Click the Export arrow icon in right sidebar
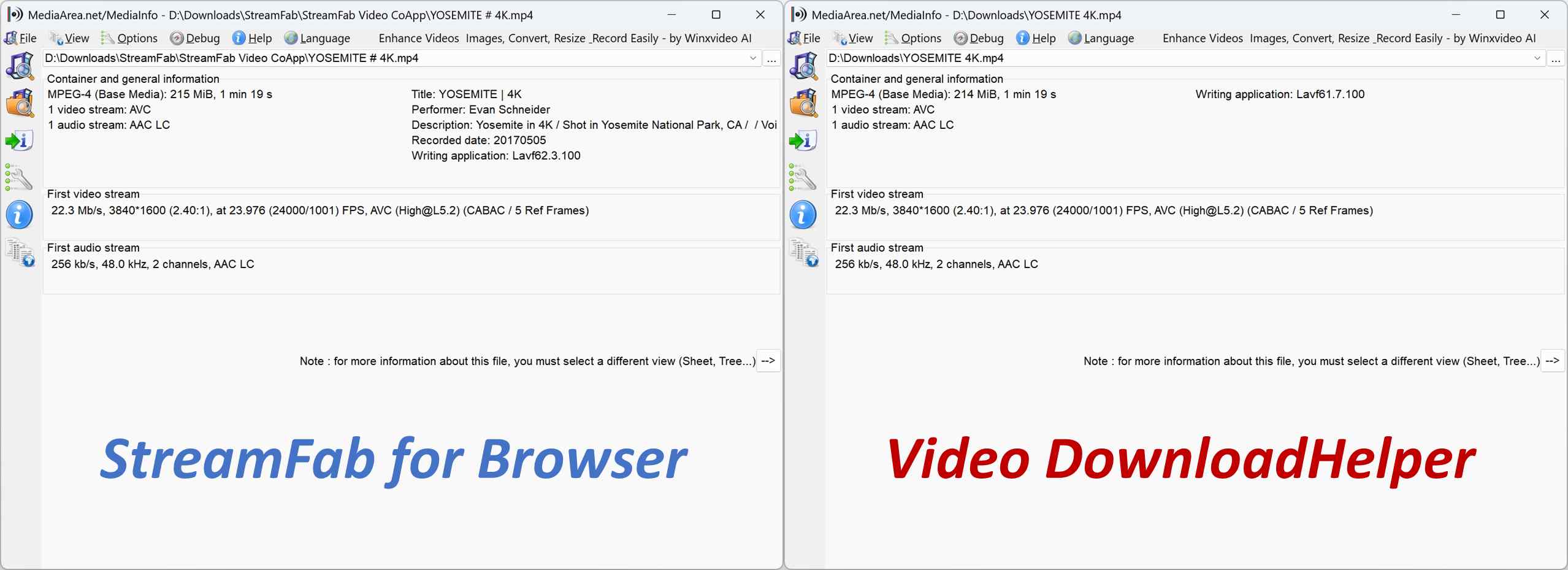1568x570 pixels. pos(803,141)
